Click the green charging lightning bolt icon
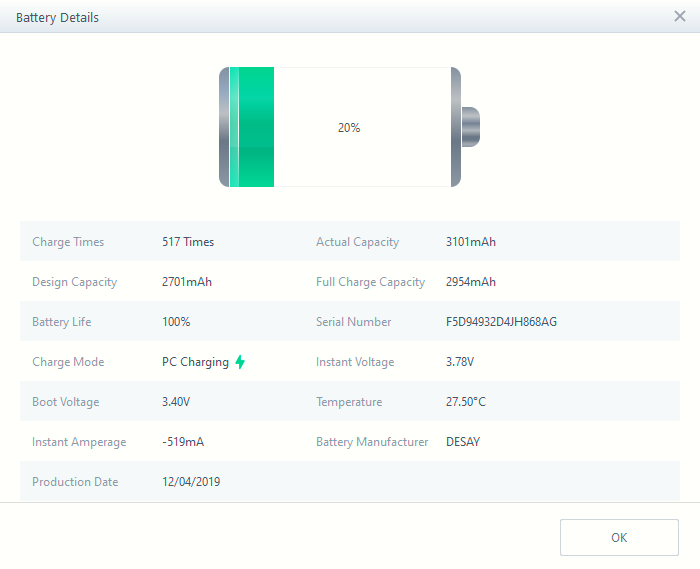Image resolution: width=700 pixels, height=569 pixels. click(x=240, y=362)
